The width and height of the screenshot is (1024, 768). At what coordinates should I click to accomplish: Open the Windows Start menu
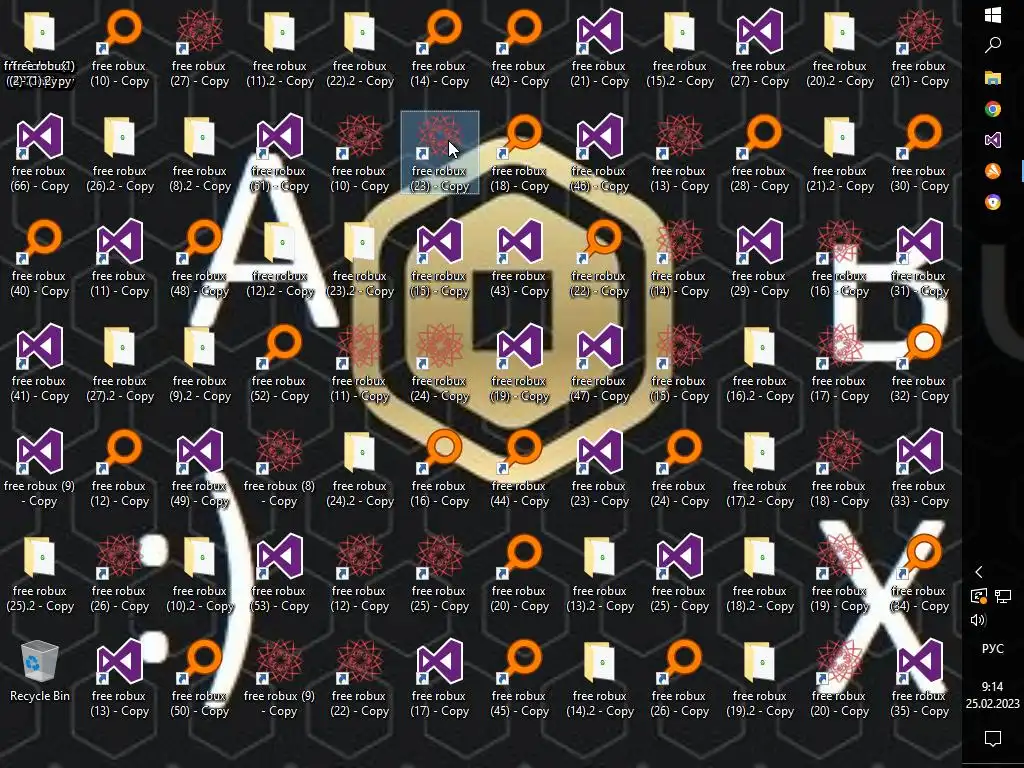[x=993, y=15]
